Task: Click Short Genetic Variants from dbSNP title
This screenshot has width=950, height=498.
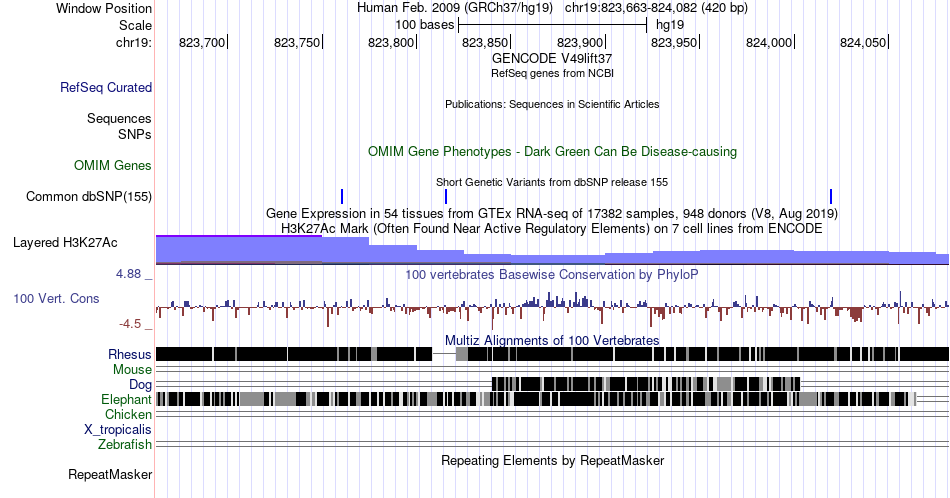Action: coord(552,182)
